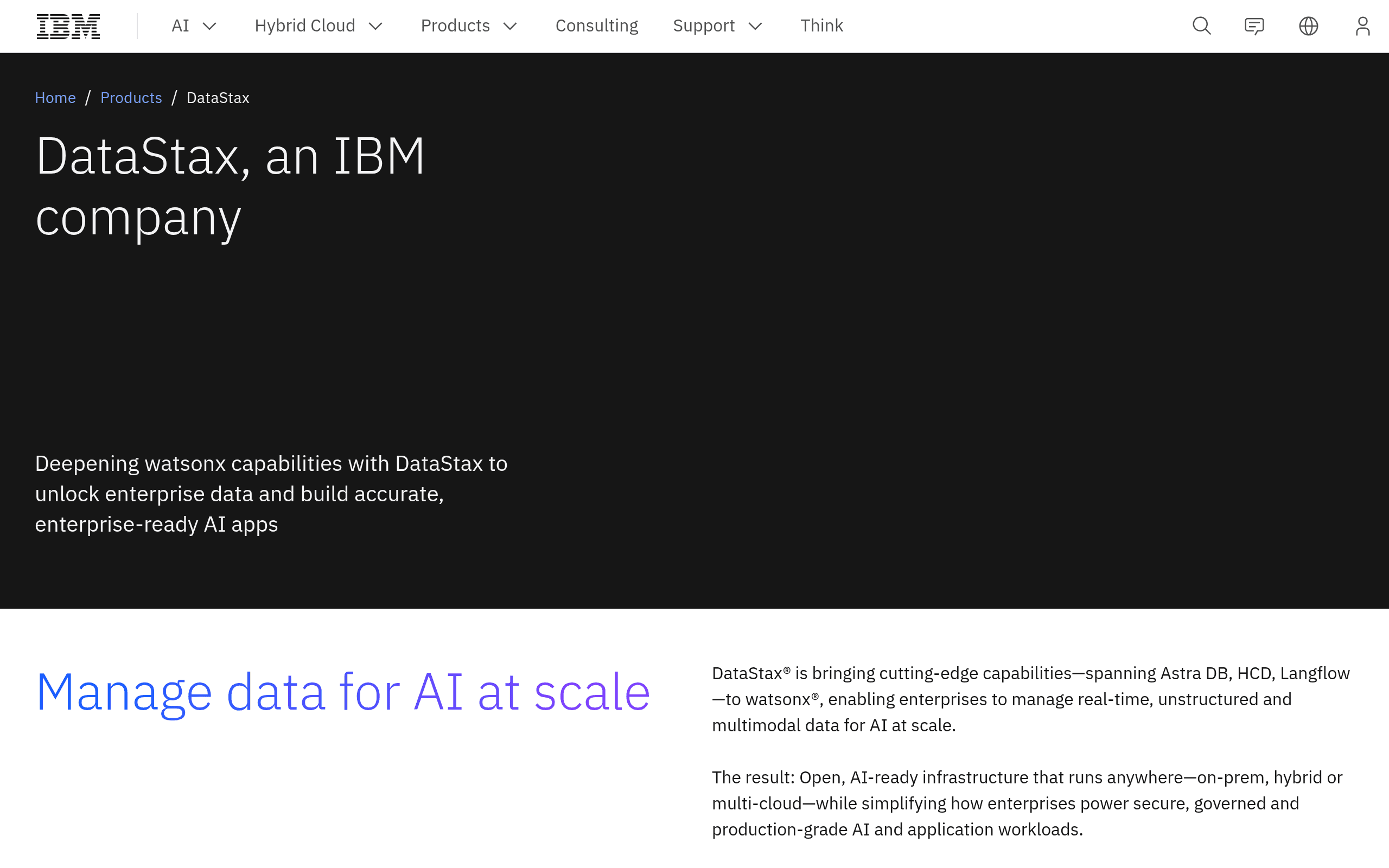Viewport: 1389px width, 868px height.
Task: Click the IBM logo
Action: (x=68, y=27)
